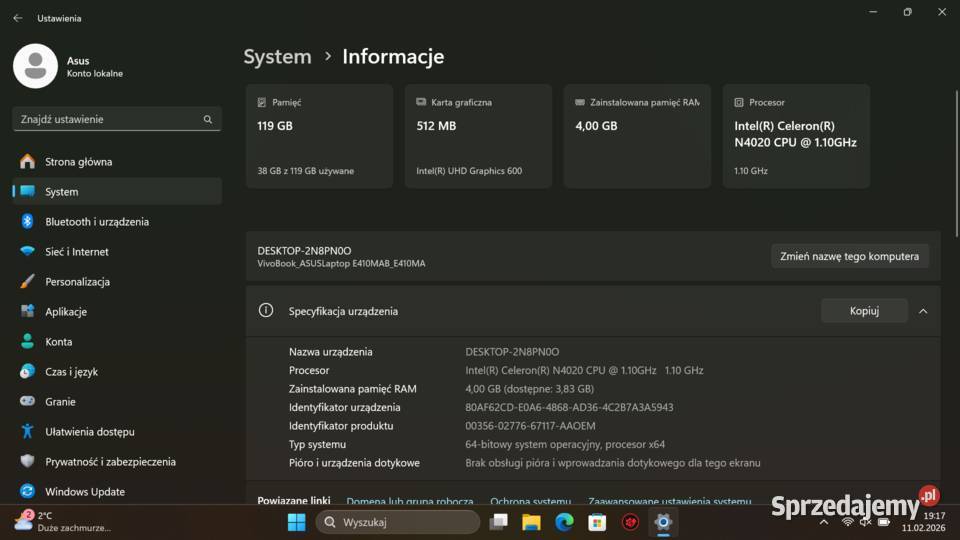Show hidden system tray icons

click(x=824, y=522)
